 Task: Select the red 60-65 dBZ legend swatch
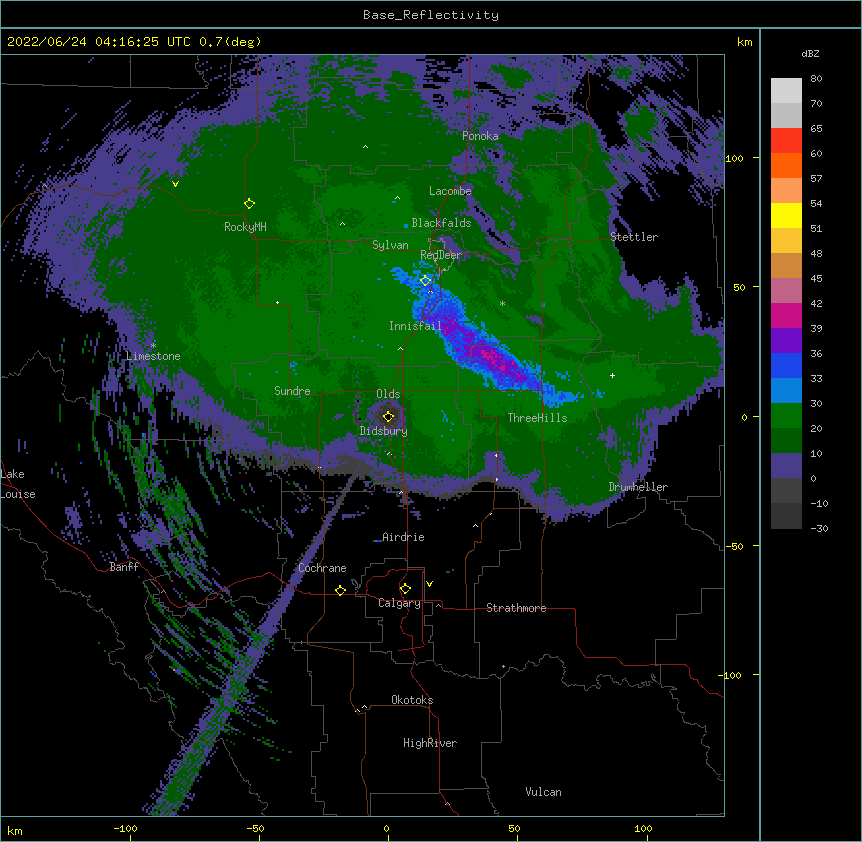786,141
